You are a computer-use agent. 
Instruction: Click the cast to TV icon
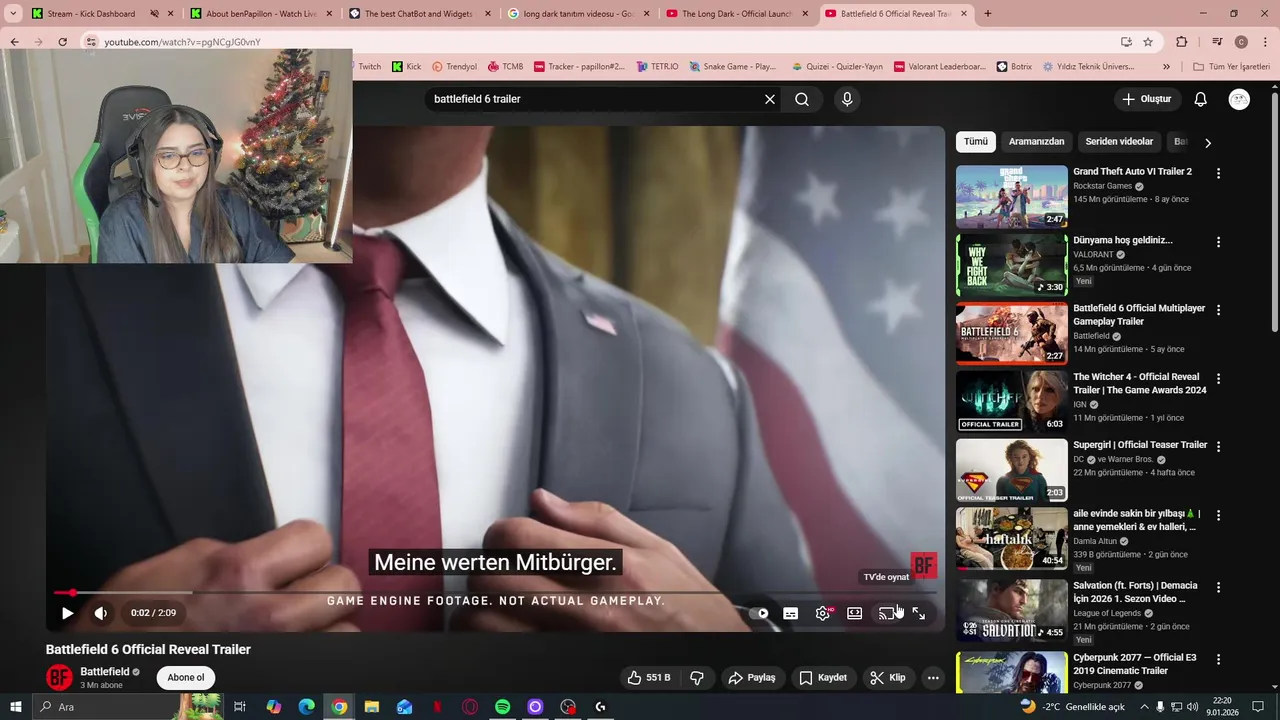(886, 613)
